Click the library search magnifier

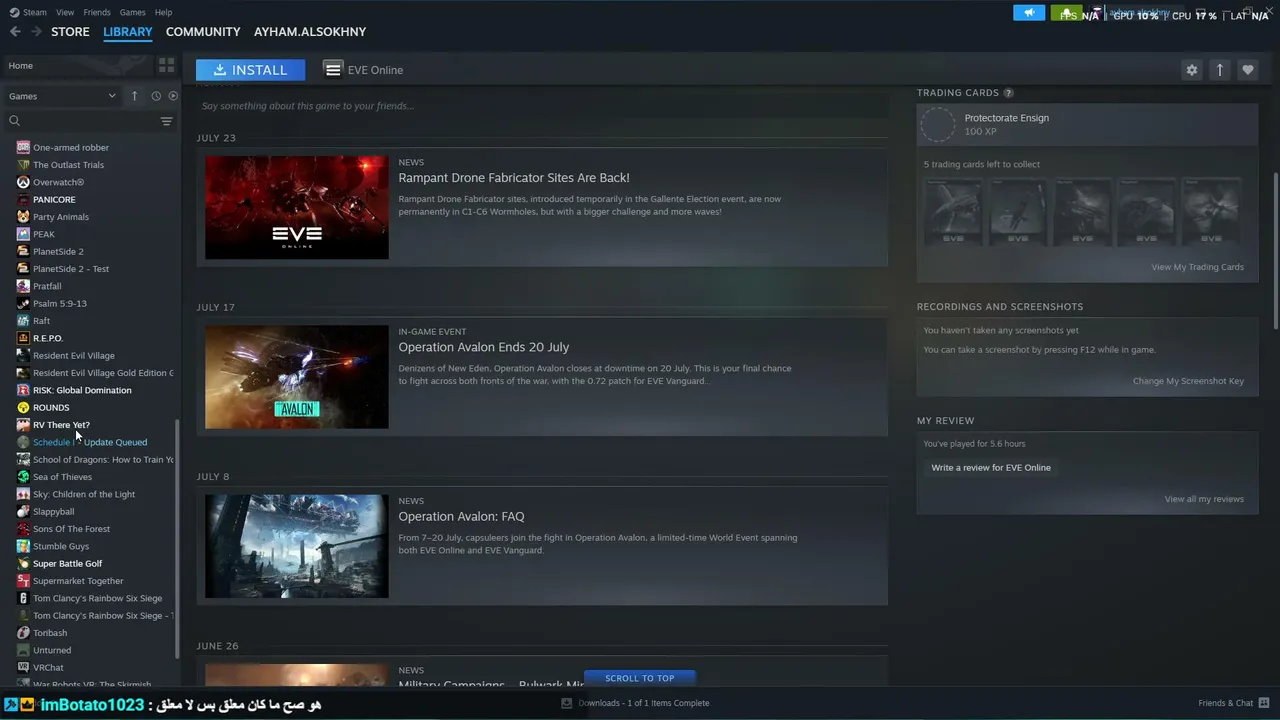pos(14,121)
